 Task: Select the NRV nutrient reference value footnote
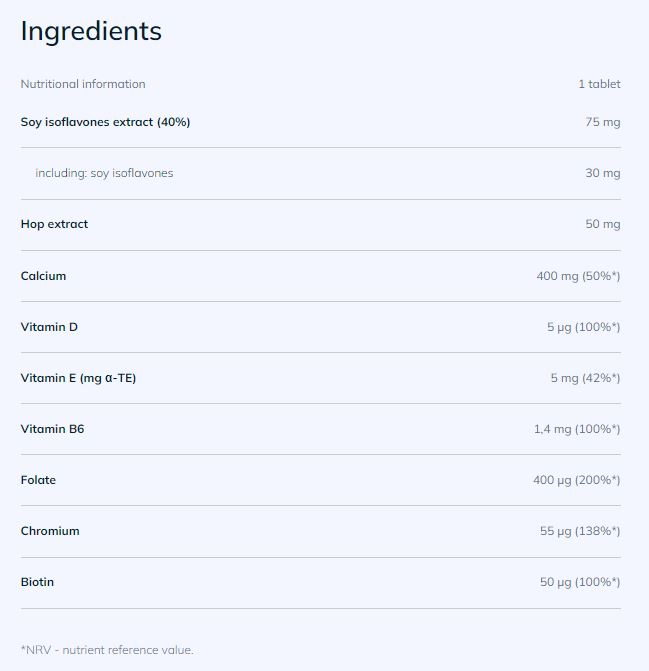click(x=107, y=650)
